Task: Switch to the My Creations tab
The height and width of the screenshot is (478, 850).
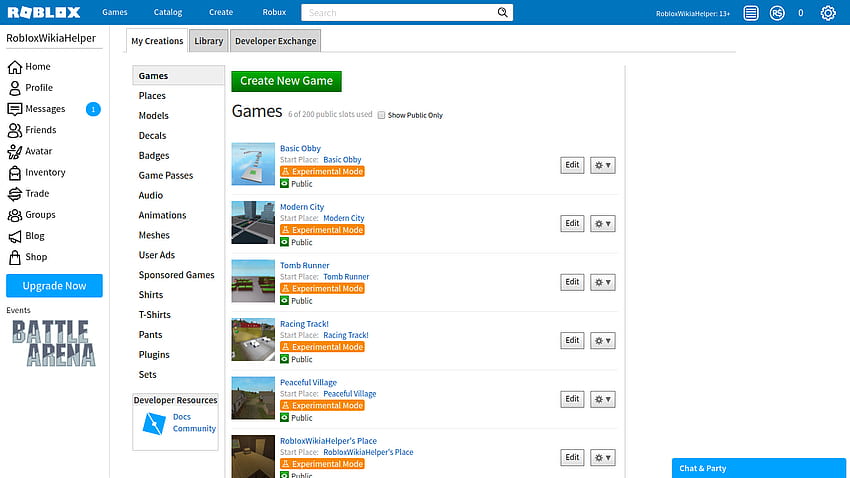Action: click(x=157, y=41)
